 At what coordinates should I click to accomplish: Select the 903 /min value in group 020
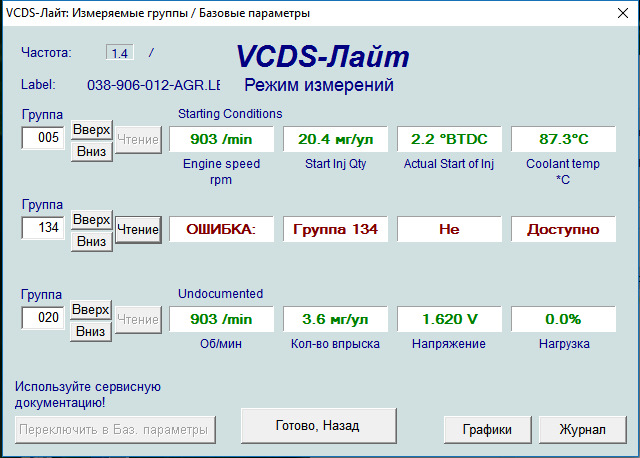click(221, 319)
